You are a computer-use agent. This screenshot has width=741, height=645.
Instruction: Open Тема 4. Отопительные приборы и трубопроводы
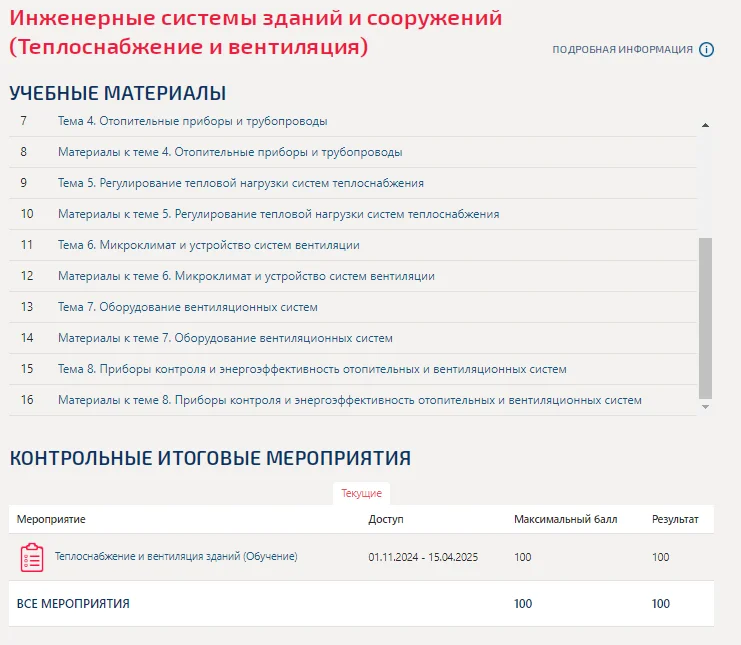tap(192, 121)
